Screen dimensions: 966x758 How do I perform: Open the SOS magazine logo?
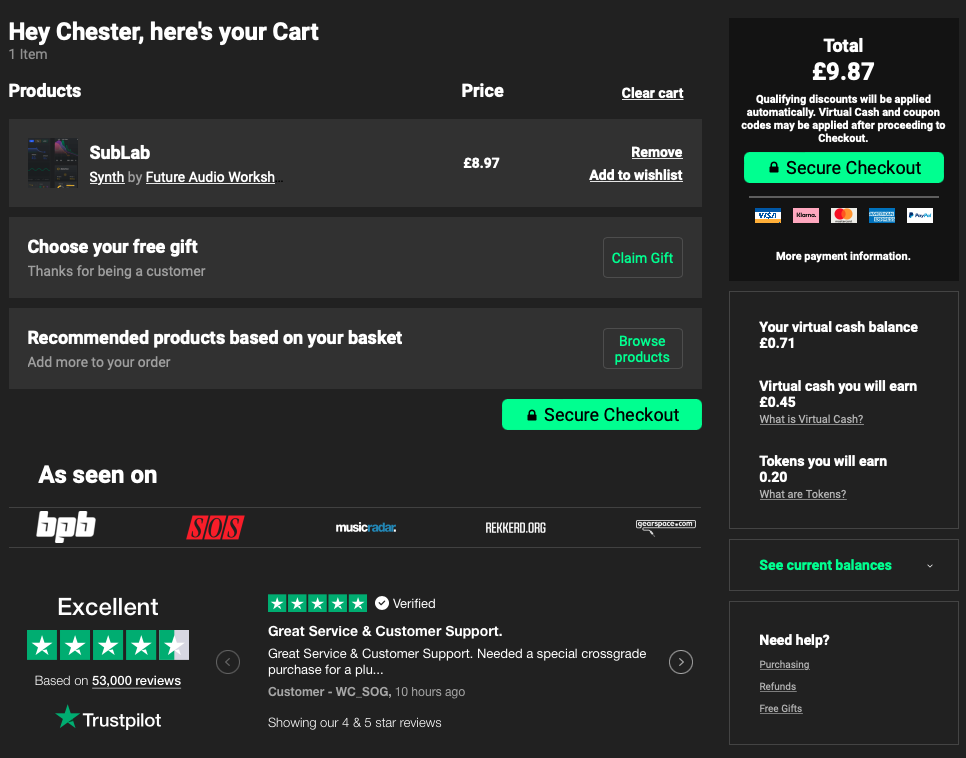216,528
